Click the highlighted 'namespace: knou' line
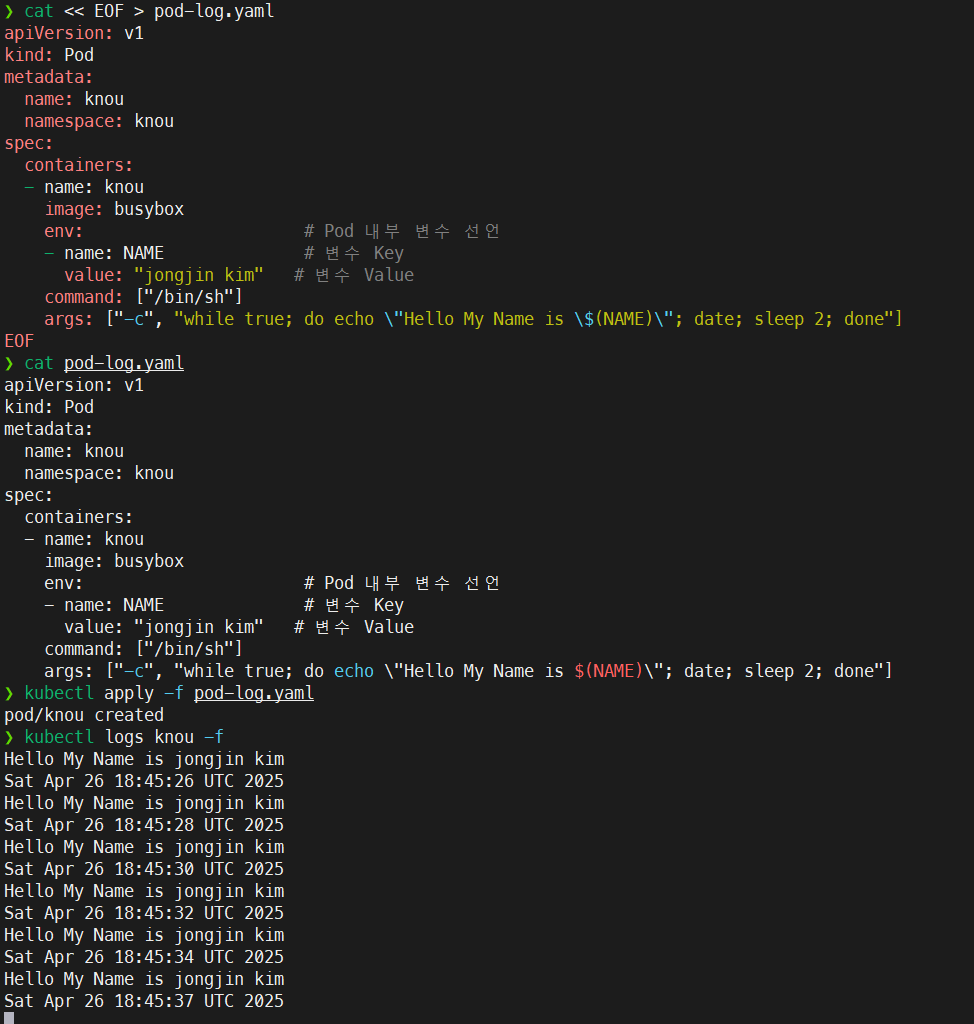This screenshot has width=974, height=1024. point(99,121)
